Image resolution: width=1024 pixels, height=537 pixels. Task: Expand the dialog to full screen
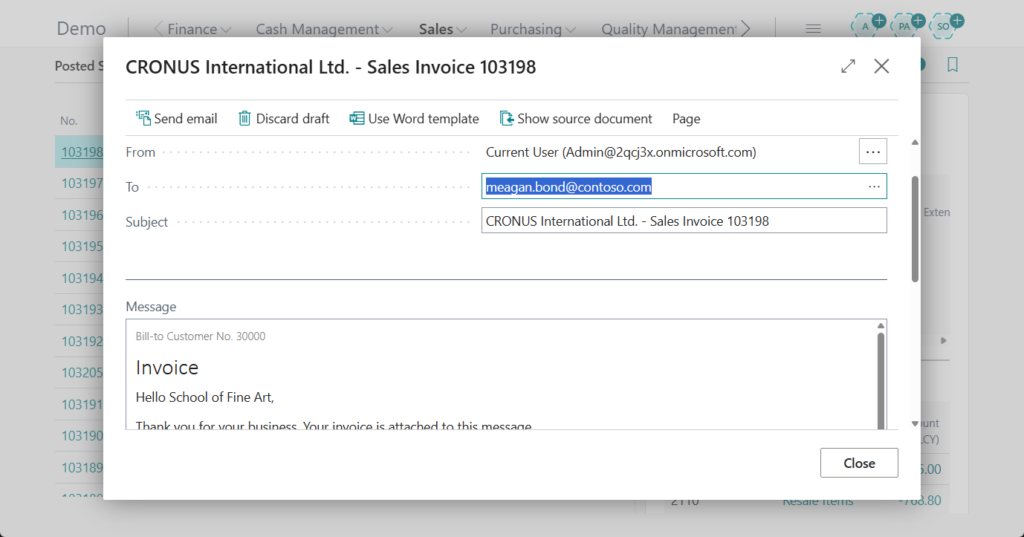[x=848, y=67]
